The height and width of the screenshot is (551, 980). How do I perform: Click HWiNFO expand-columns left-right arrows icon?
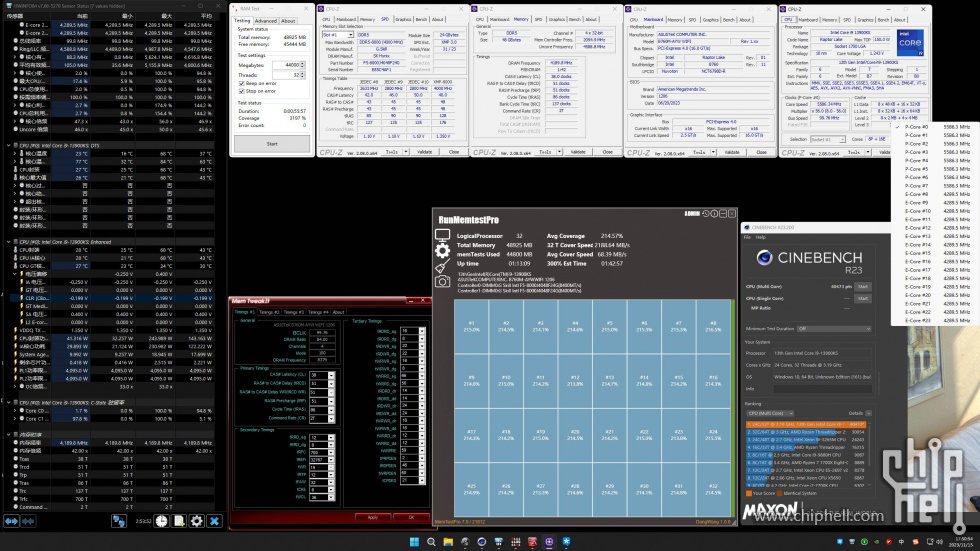(11, 520)
